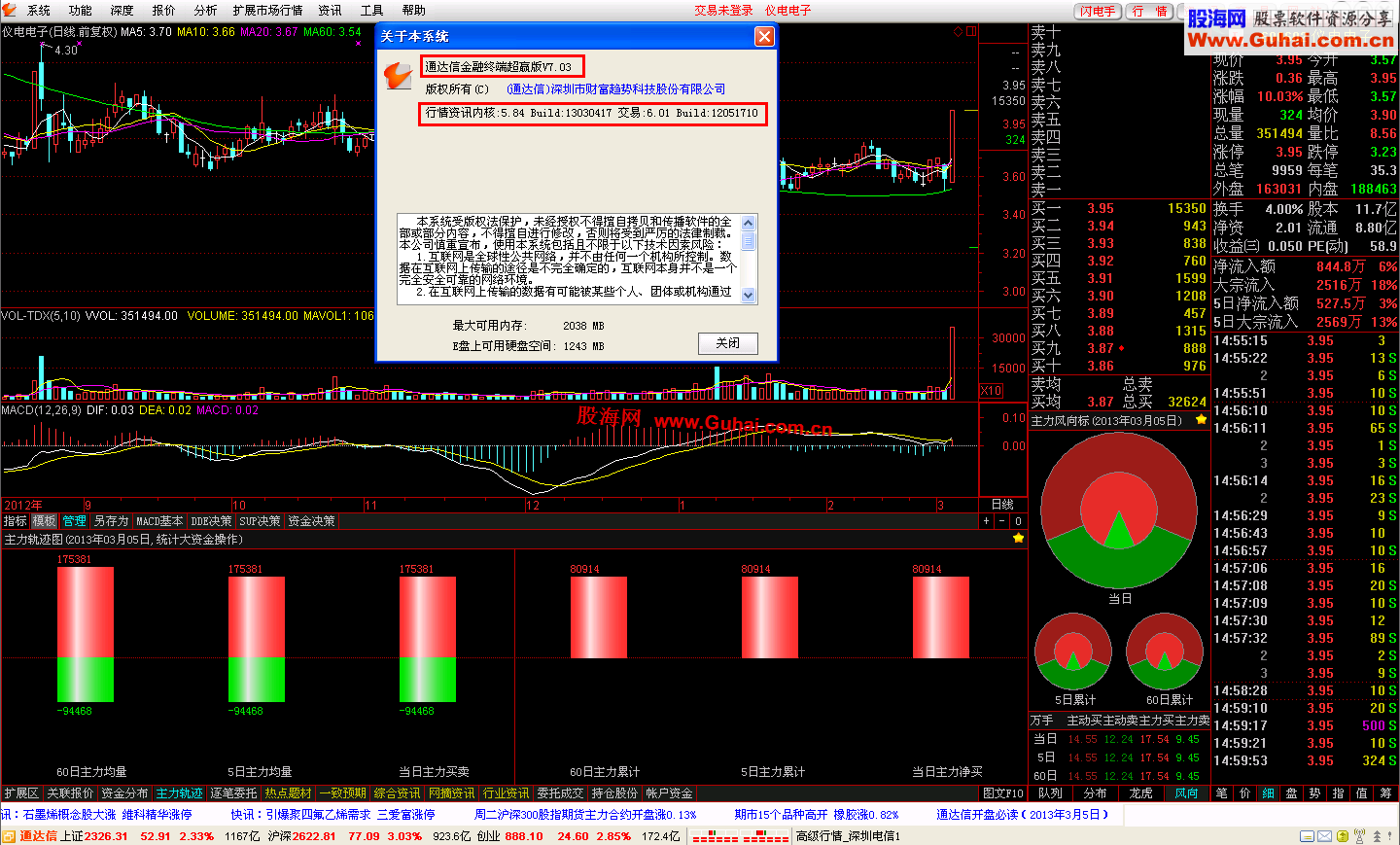Select the 龙虎 tab
Image resolution: width=1400 pixels, height=845 pixels.
(x=1140, y=793)
